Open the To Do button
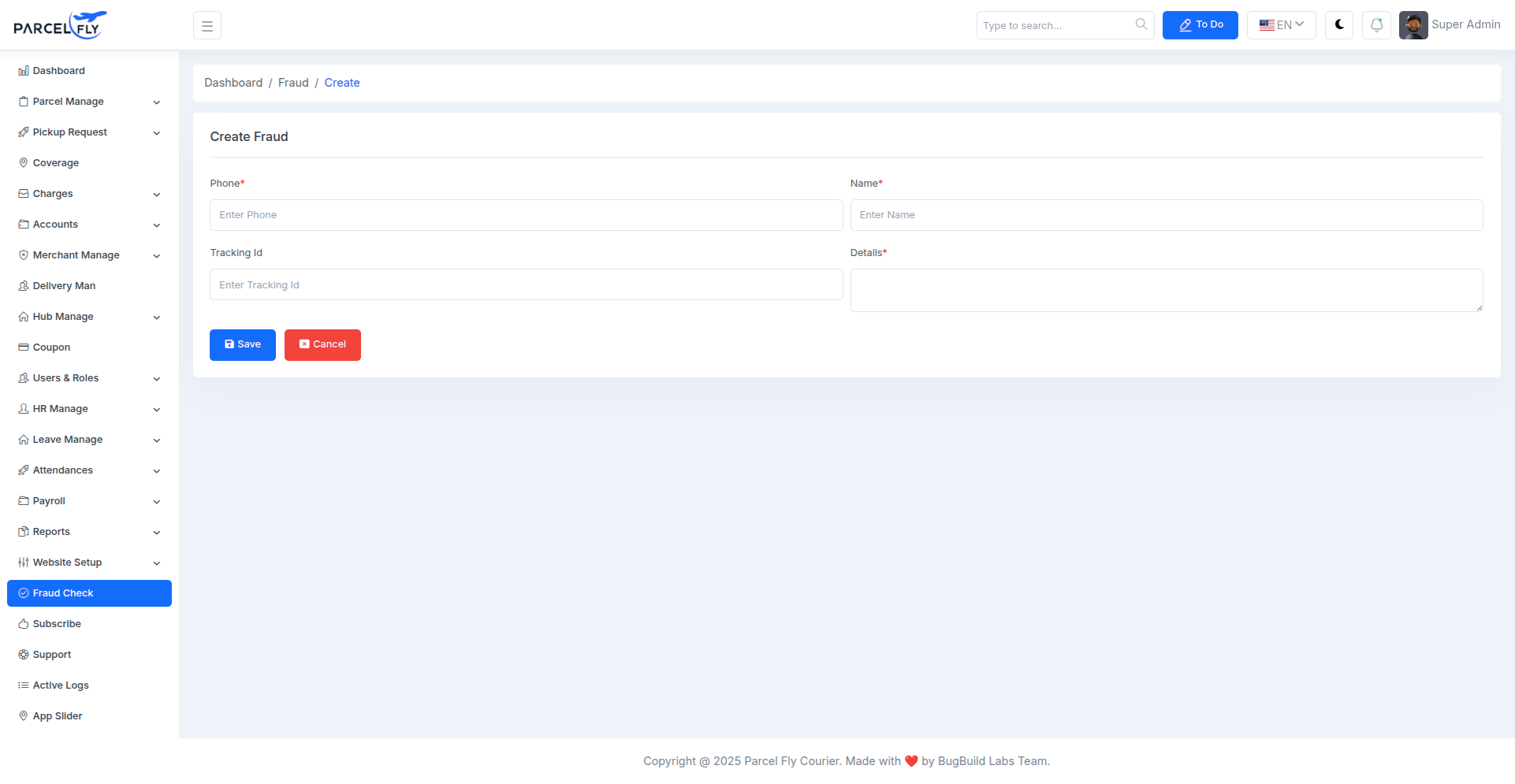Viewport: 1515px width, 784px height. tap(1200, 25)
